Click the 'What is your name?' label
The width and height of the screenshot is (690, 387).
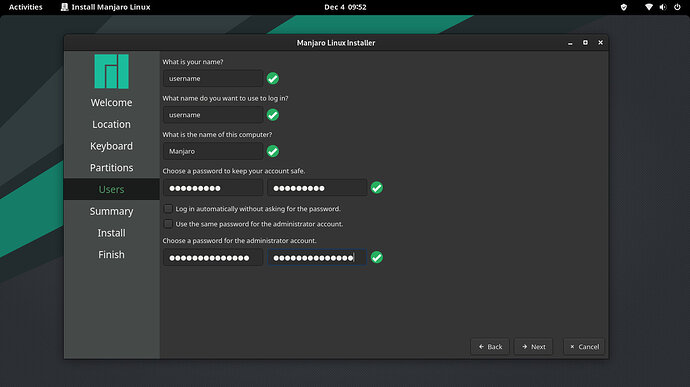[x=193, y=62]
